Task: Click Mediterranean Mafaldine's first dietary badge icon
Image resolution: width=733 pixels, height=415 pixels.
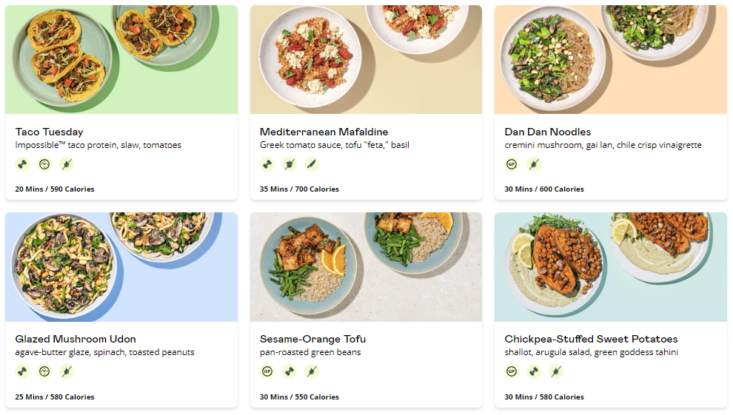Action: point(267,164)
